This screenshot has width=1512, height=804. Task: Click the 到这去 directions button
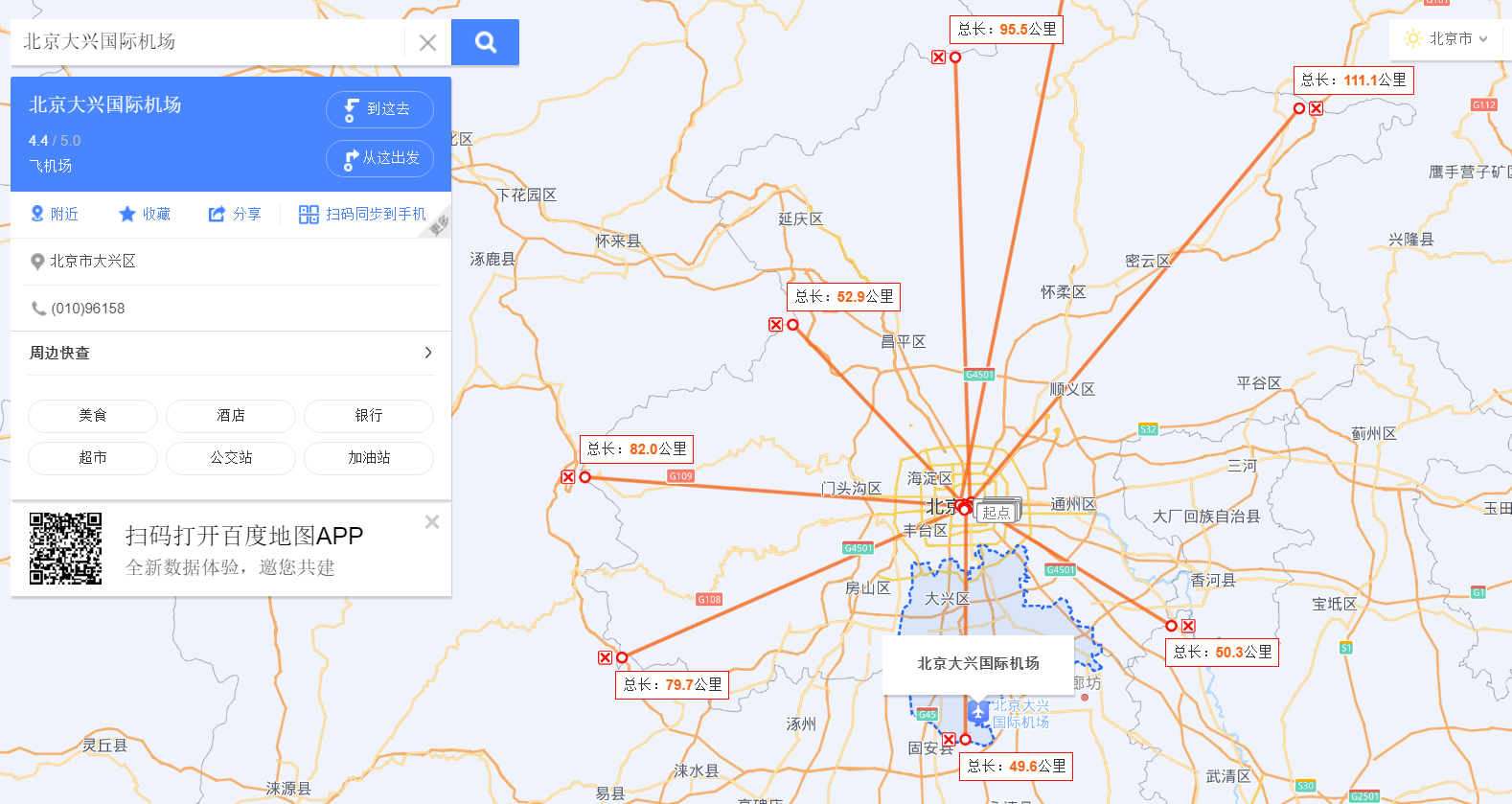pos(379,109)
